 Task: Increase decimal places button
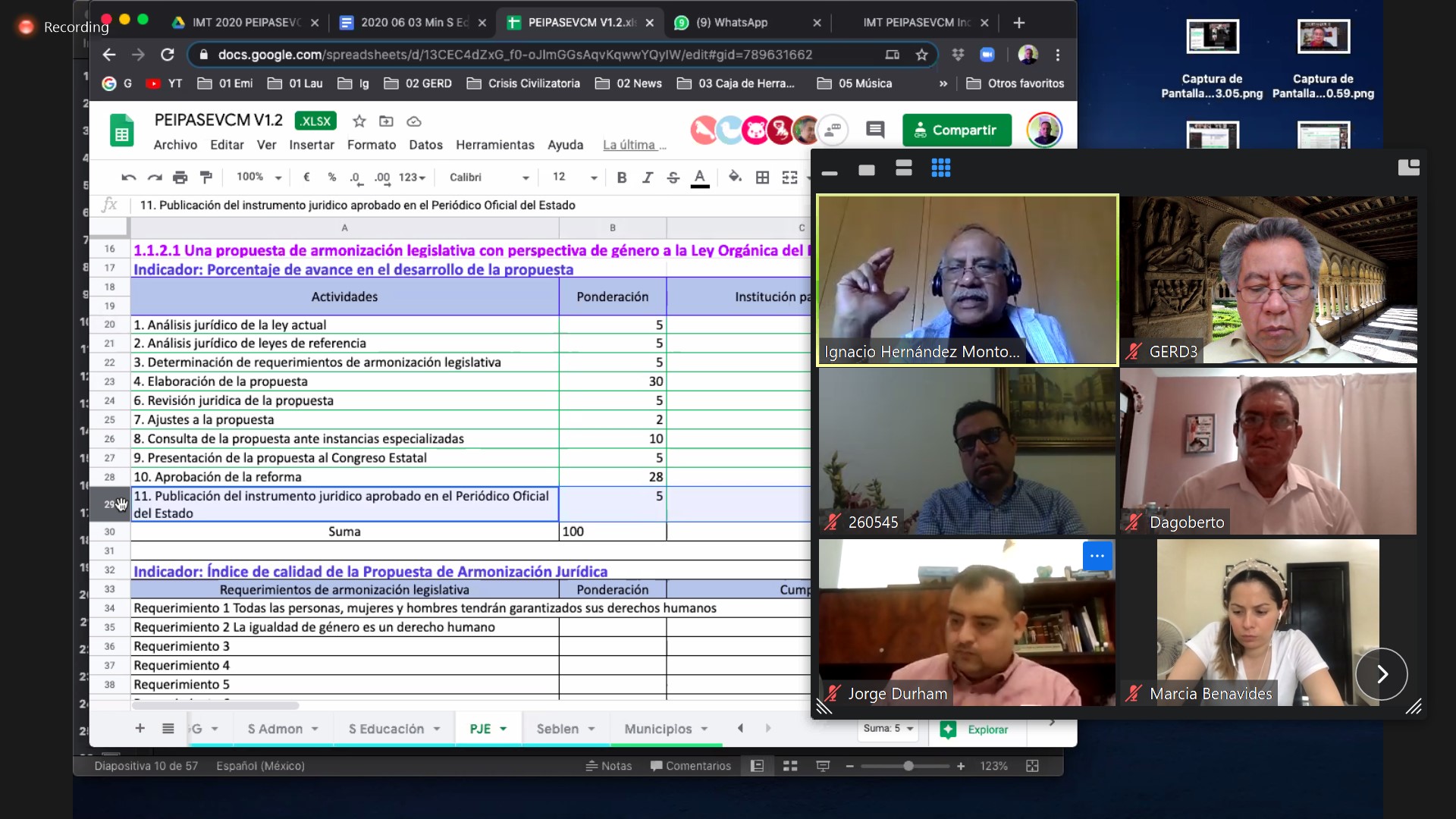382,177
